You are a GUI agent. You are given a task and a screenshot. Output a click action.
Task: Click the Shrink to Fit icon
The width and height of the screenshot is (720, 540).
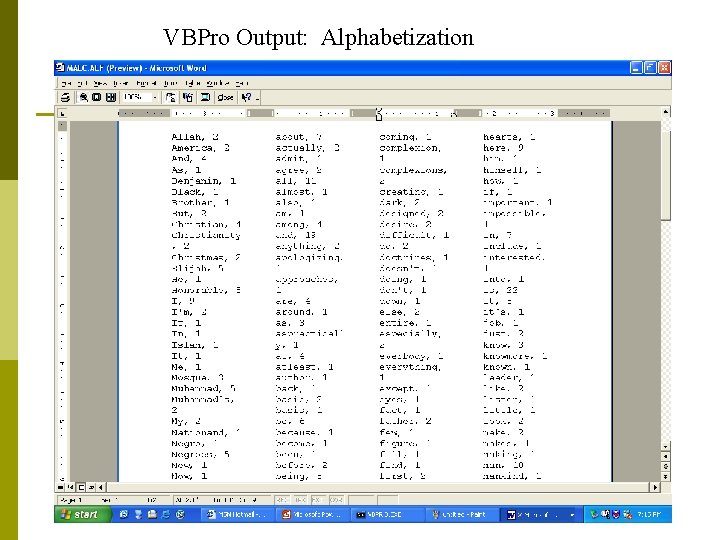coord(187,97)
